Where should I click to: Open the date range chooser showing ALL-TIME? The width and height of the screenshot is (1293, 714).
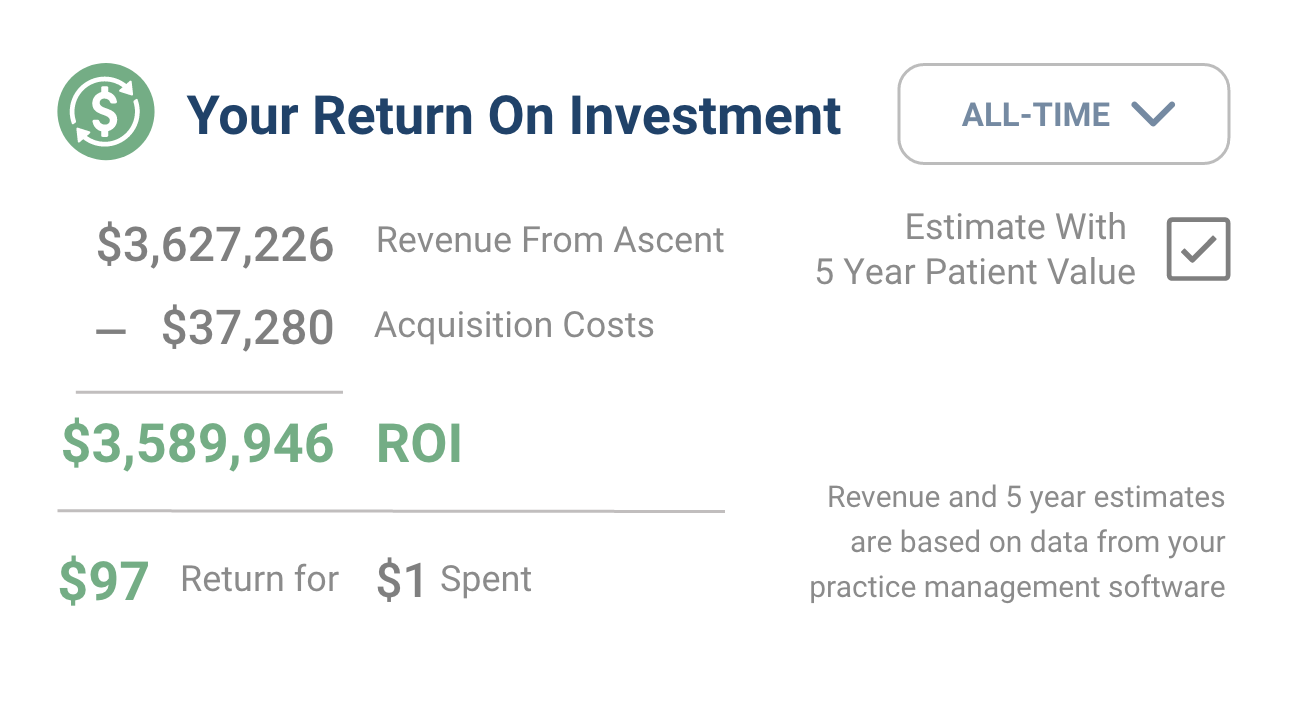pyautogui.click(x=1063, y=115)
